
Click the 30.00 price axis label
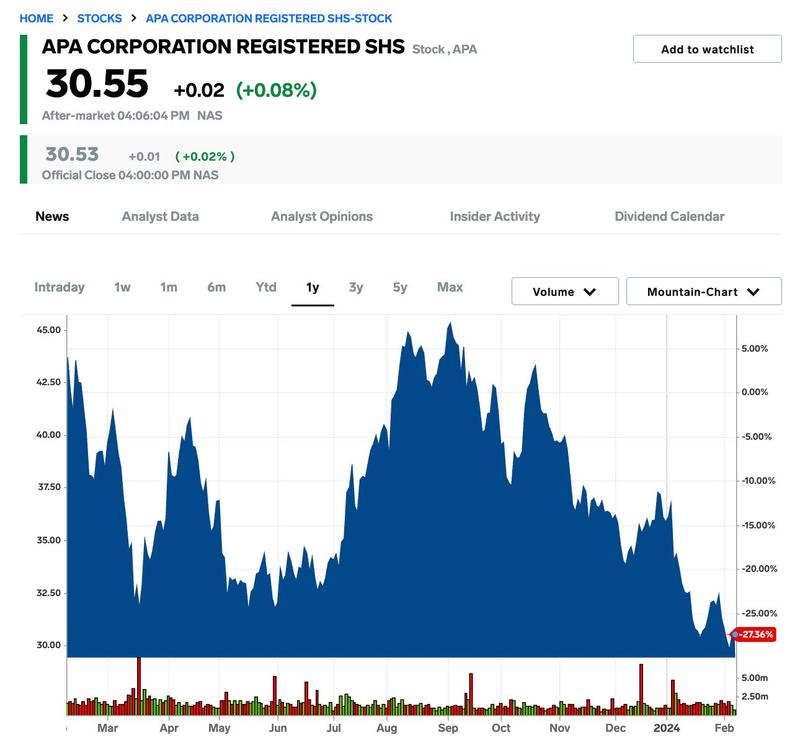click(x=48, y=645)
